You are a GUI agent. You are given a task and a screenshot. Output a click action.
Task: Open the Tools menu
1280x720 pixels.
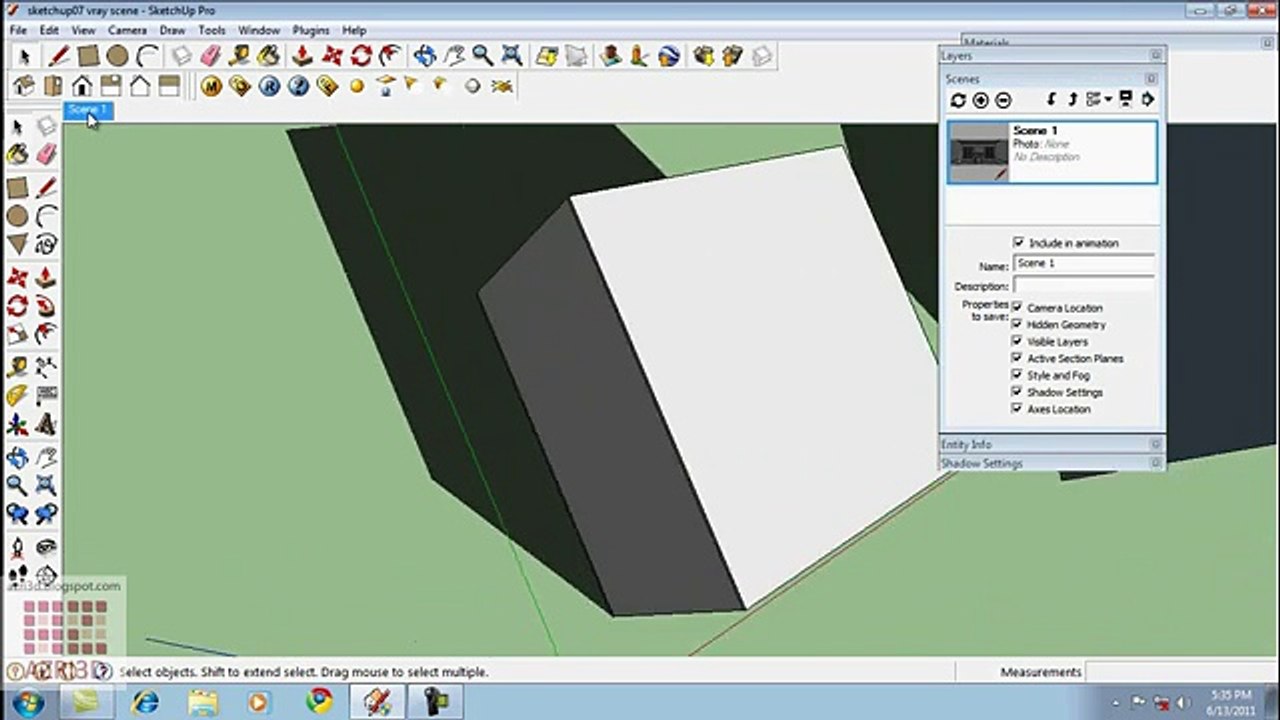click(211, 31)
